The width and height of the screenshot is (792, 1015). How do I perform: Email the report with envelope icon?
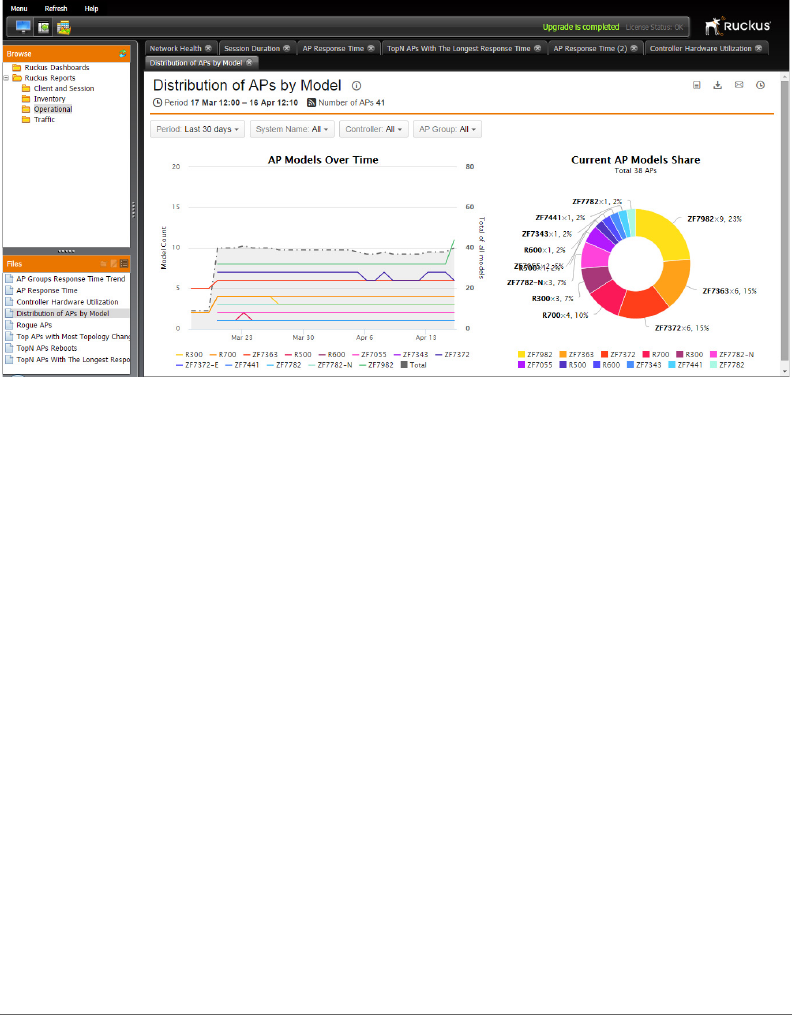739,85
